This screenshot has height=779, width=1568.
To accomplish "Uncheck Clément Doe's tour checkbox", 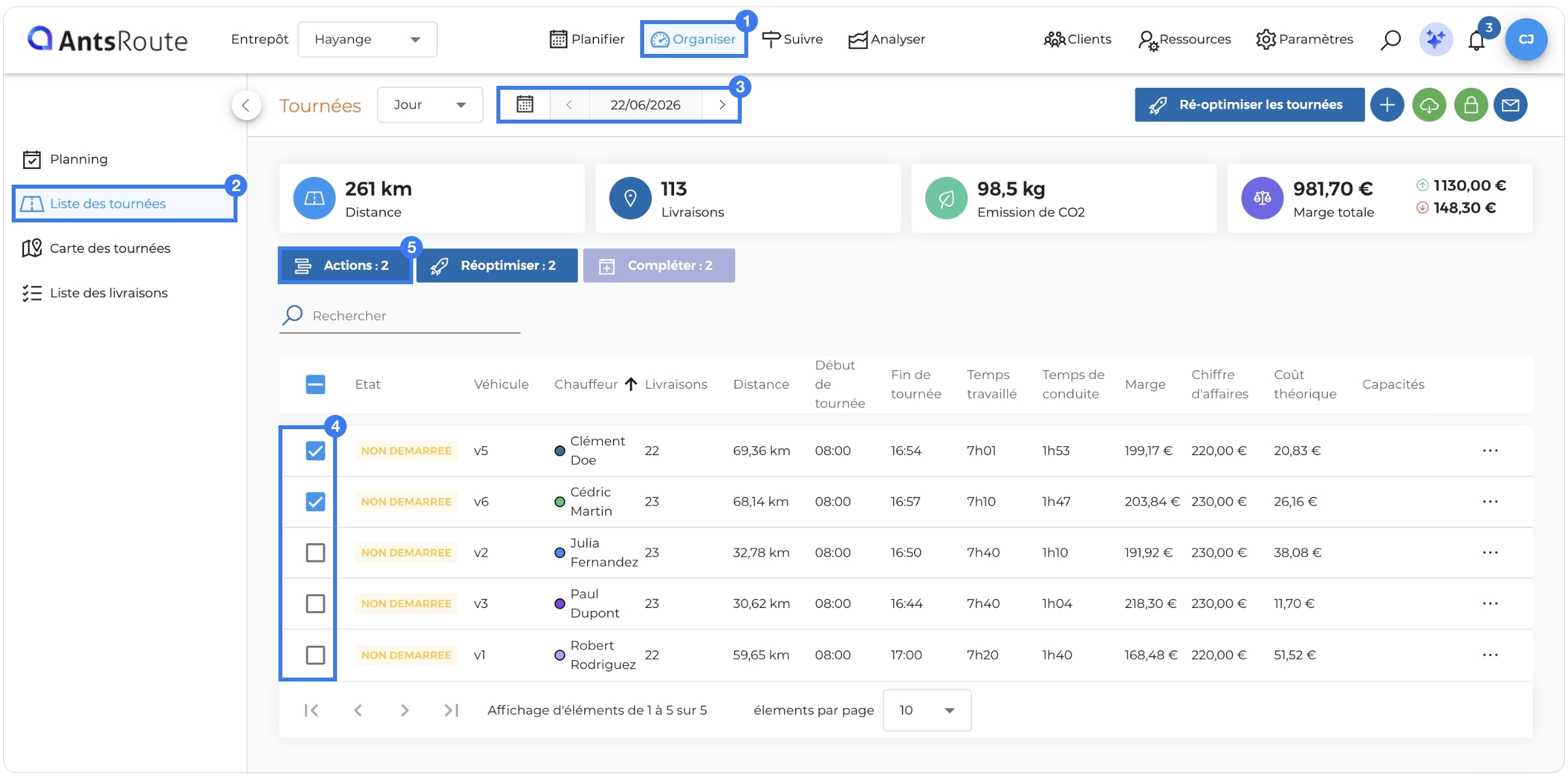I will click(x=316, y=451).
